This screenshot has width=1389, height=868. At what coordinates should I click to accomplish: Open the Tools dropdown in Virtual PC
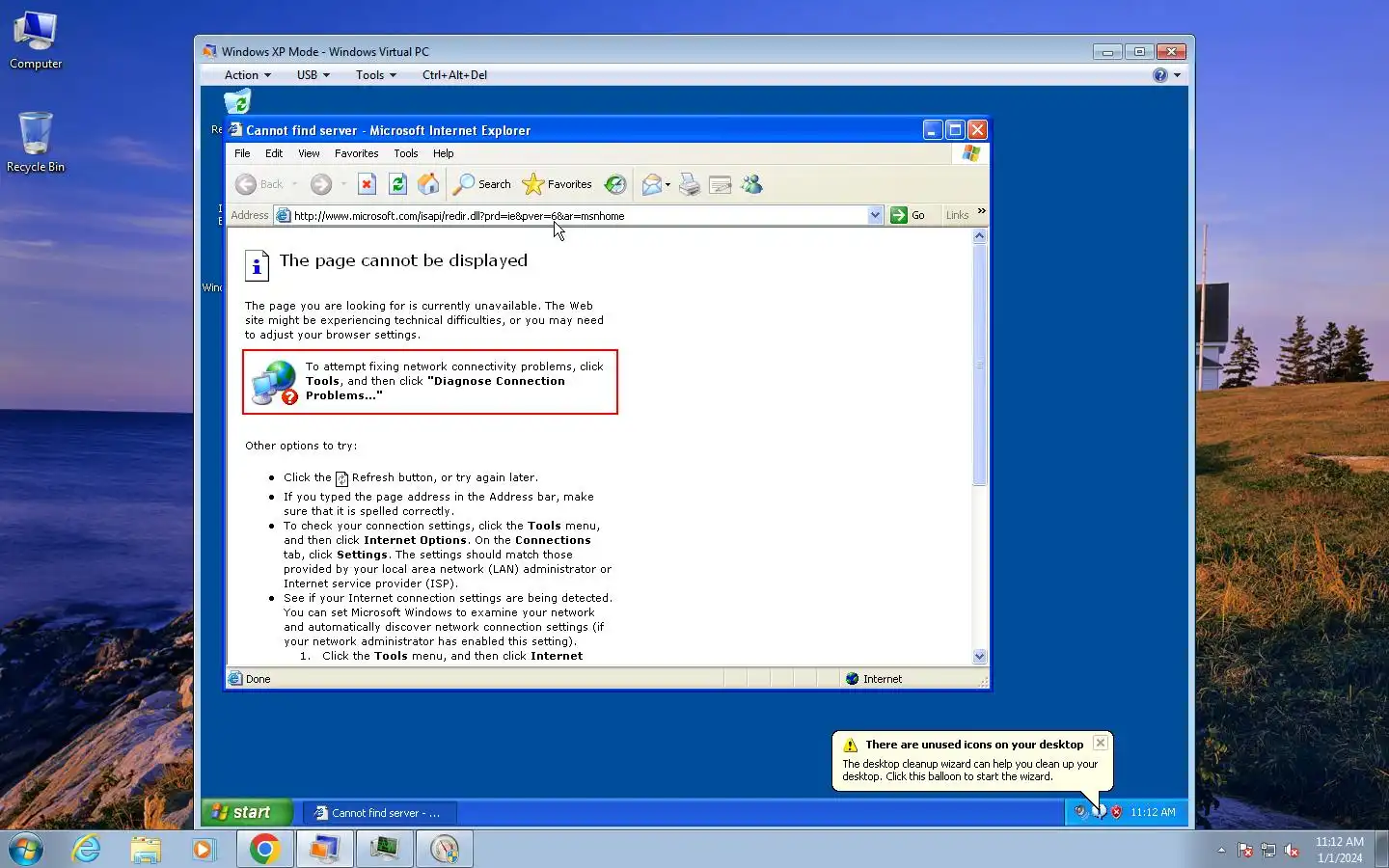(x=376, y=75)
